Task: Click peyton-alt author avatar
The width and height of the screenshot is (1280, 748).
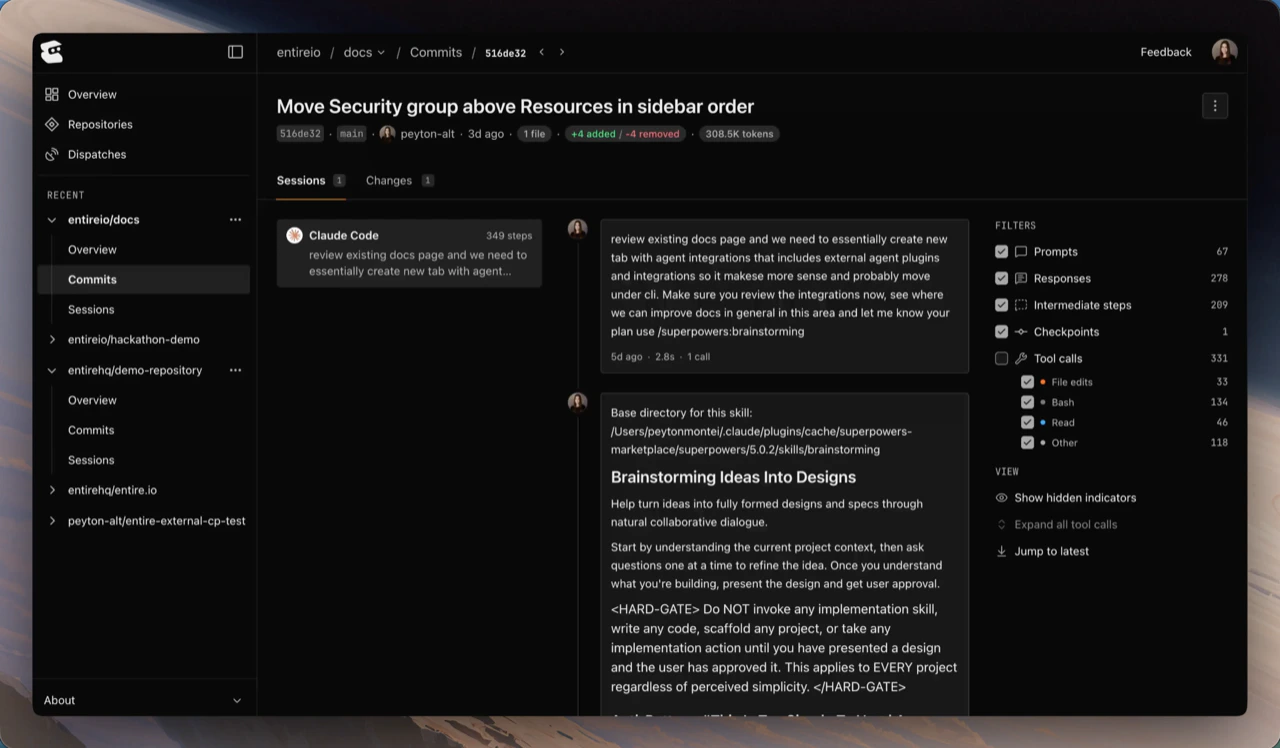Action: [x=387, y=134]
